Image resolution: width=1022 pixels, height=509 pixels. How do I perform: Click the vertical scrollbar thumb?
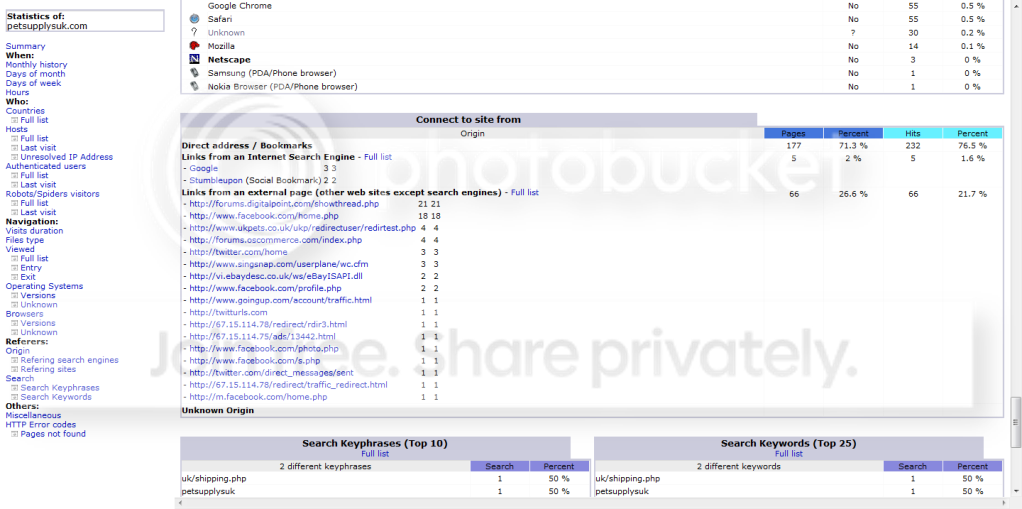(x=1015, y=422)
